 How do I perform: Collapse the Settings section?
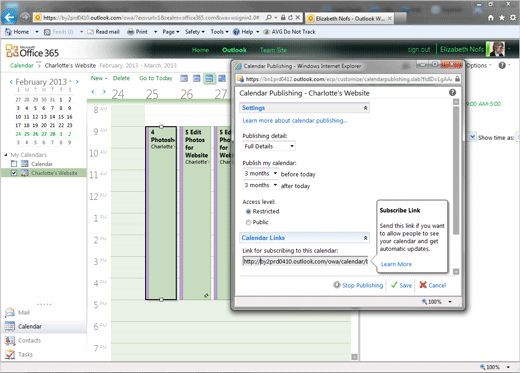click(365, 108)
